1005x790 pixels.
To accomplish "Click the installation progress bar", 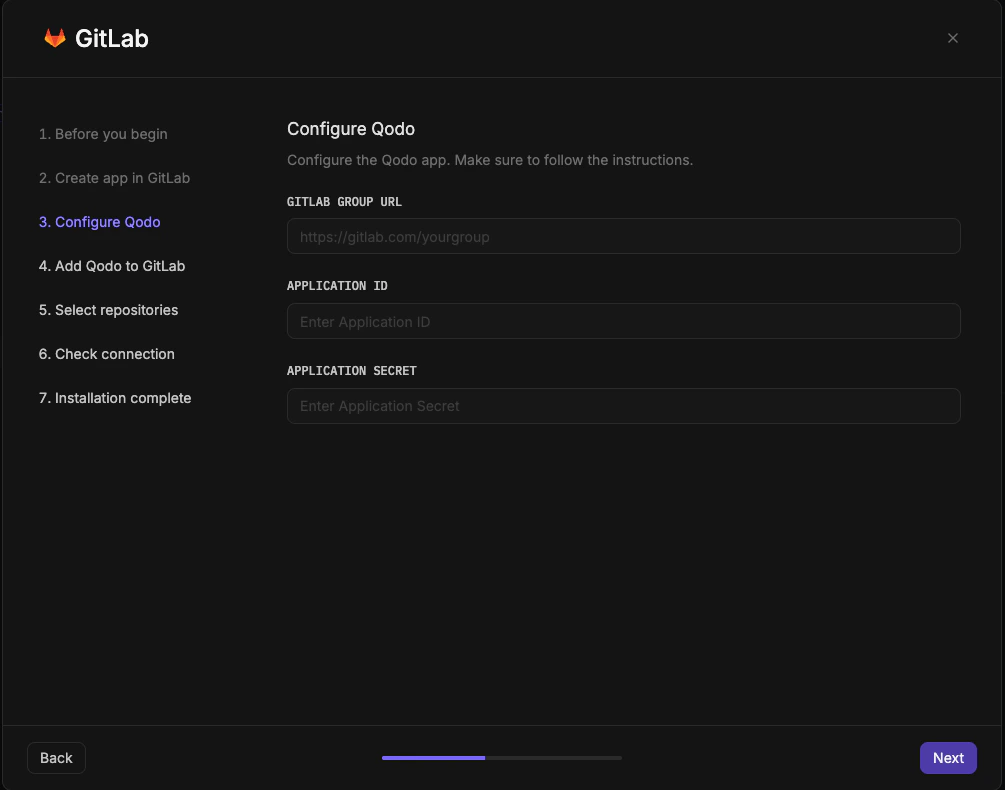I will point(502,758).
